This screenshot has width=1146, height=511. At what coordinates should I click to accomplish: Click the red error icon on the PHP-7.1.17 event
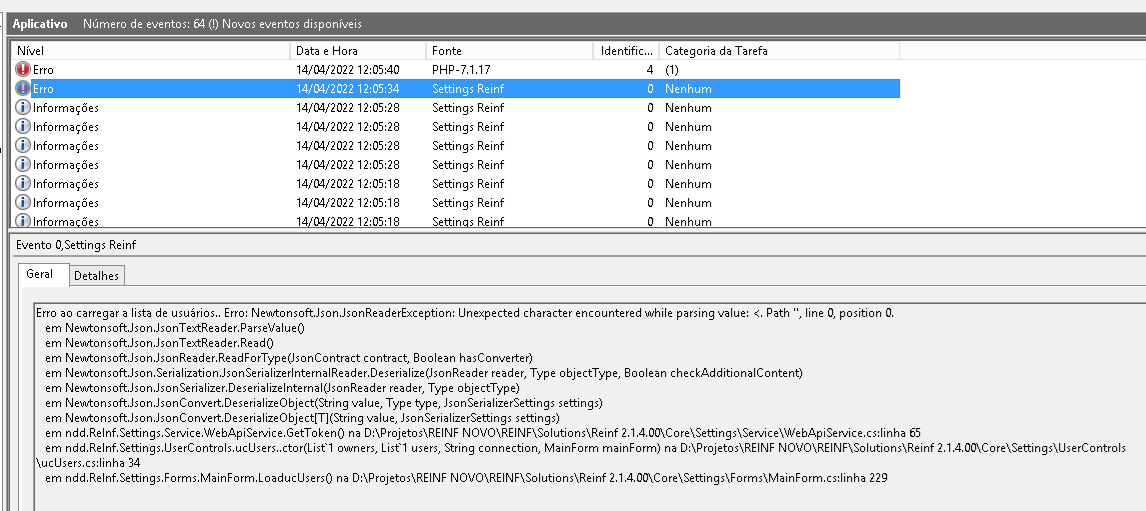[23, 70]
